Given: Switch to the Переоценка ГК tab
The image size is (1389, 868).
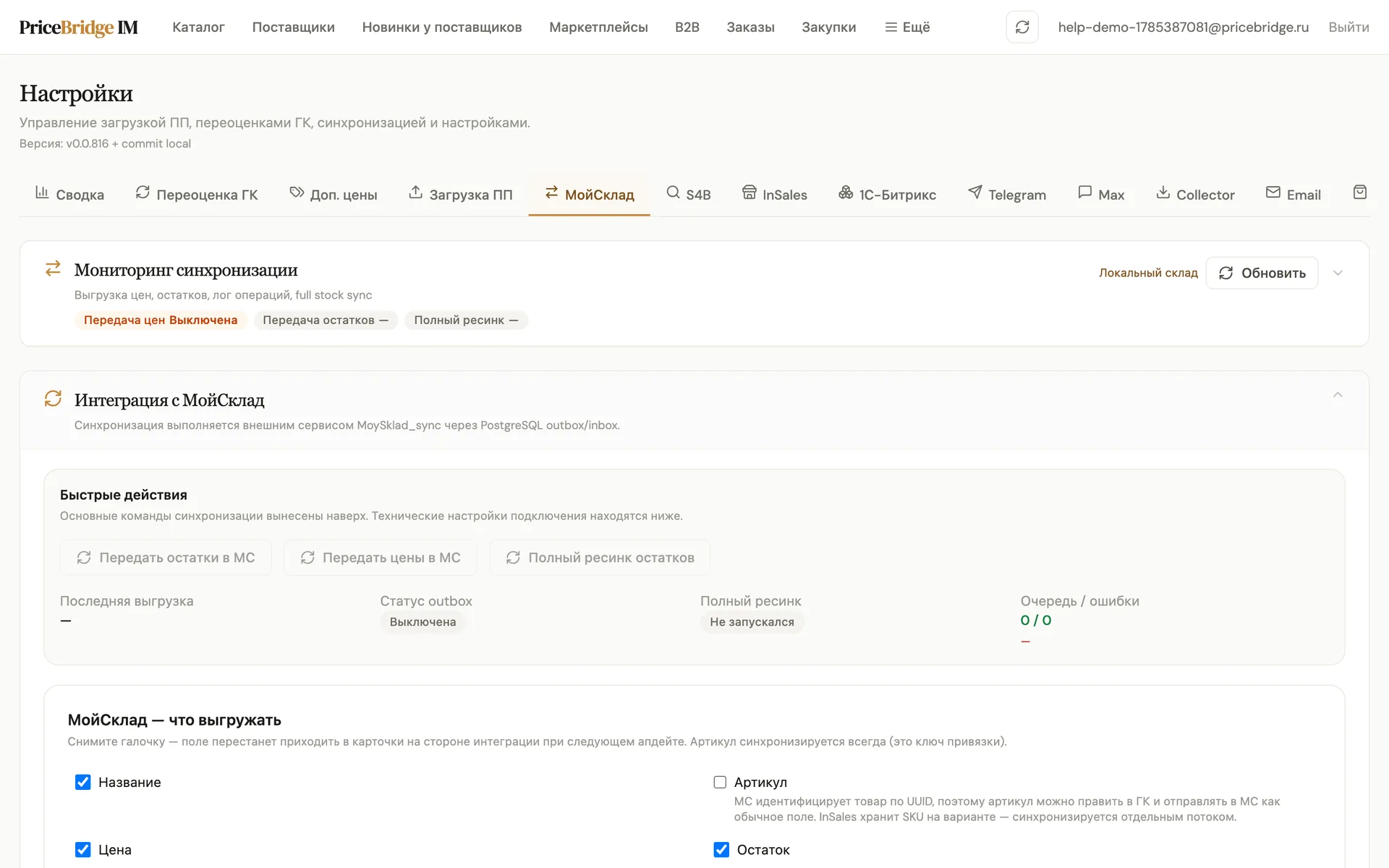Looking at the screenshot, I should [x=197, y=195].
